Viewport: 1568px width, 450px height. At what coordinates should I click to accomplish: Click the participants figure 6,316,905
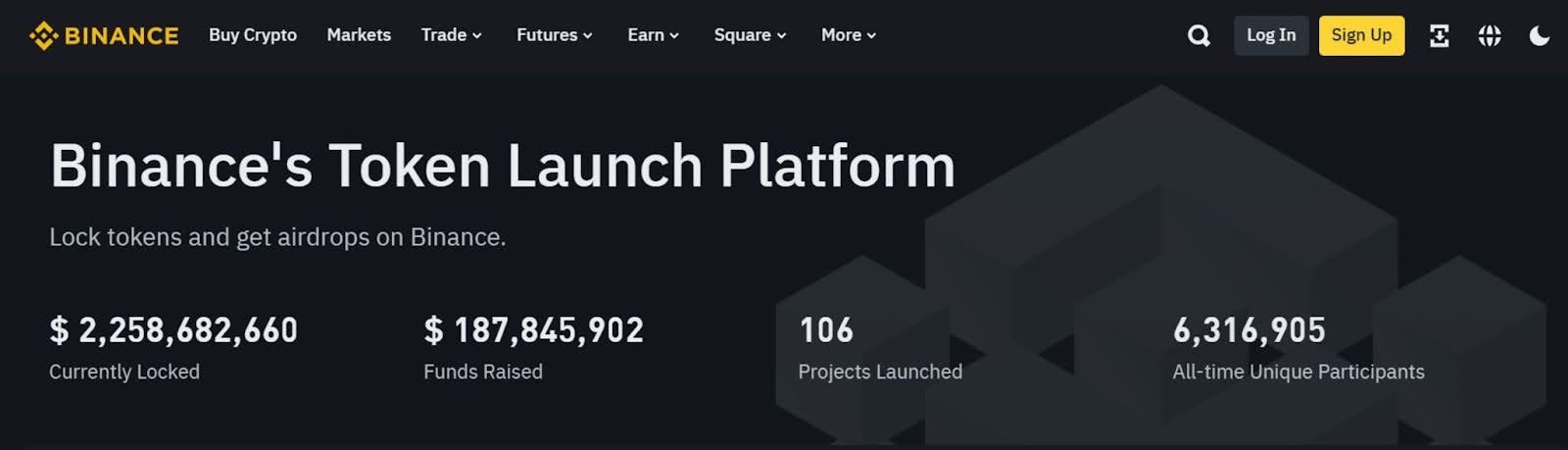point(1249,330)
